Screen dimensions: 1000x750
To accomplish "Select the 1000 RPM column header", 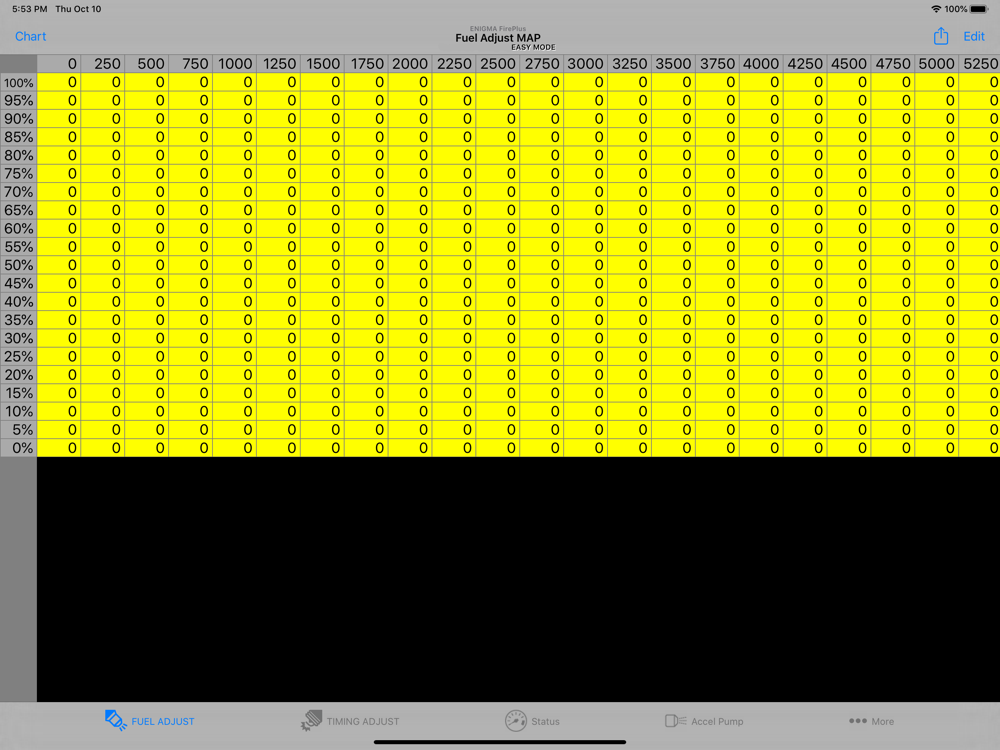I will coord(235,64).
